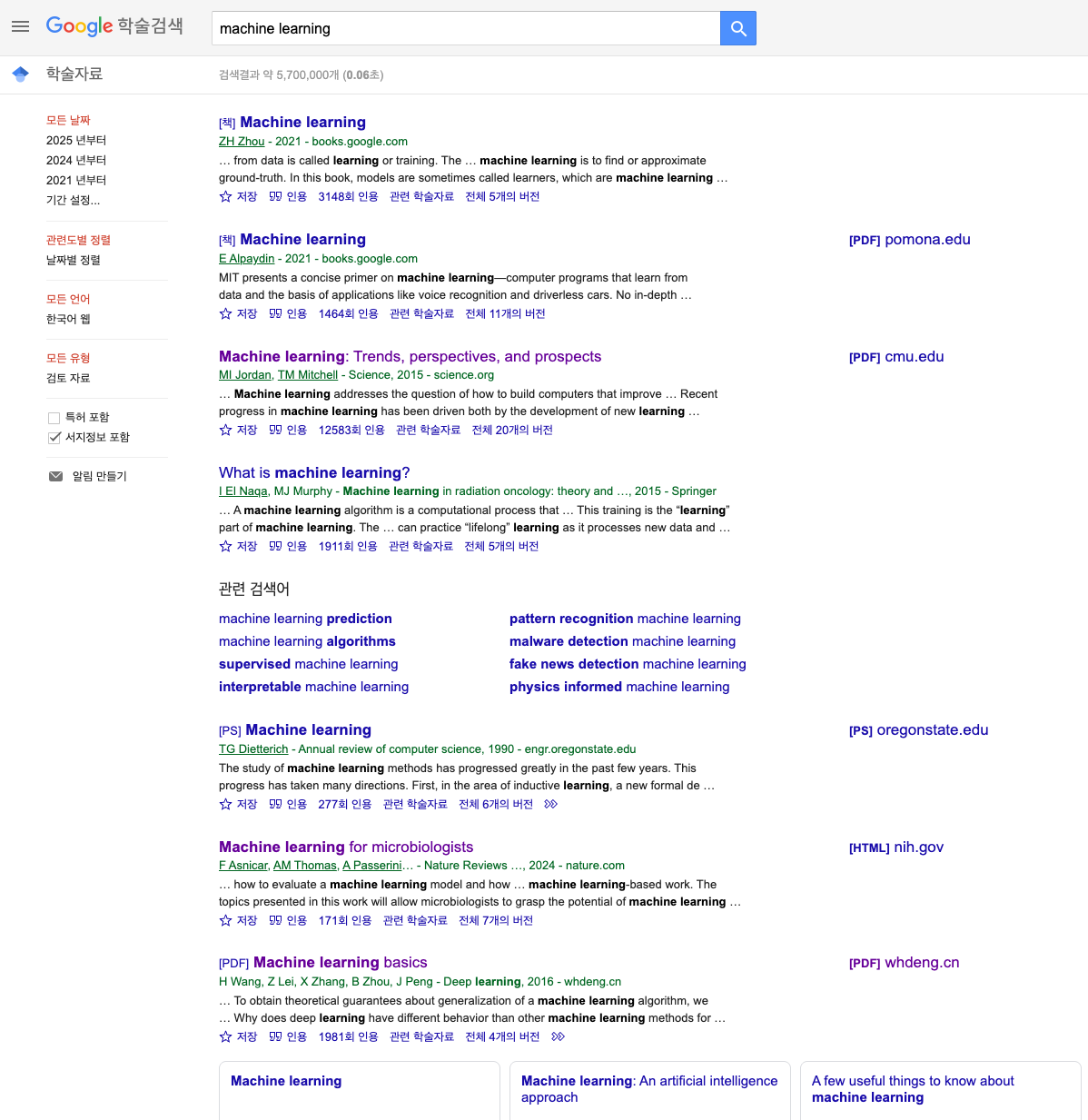Enable the 특허 포함 checkbox
1088x1120 pixels.
click(x=54, y=417)
